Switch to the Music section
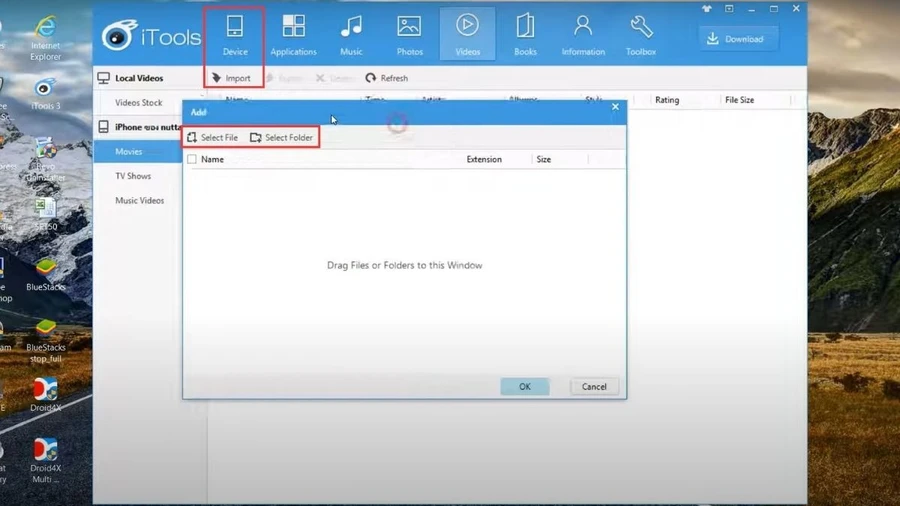The image size is (900, 506). point(351,36)
